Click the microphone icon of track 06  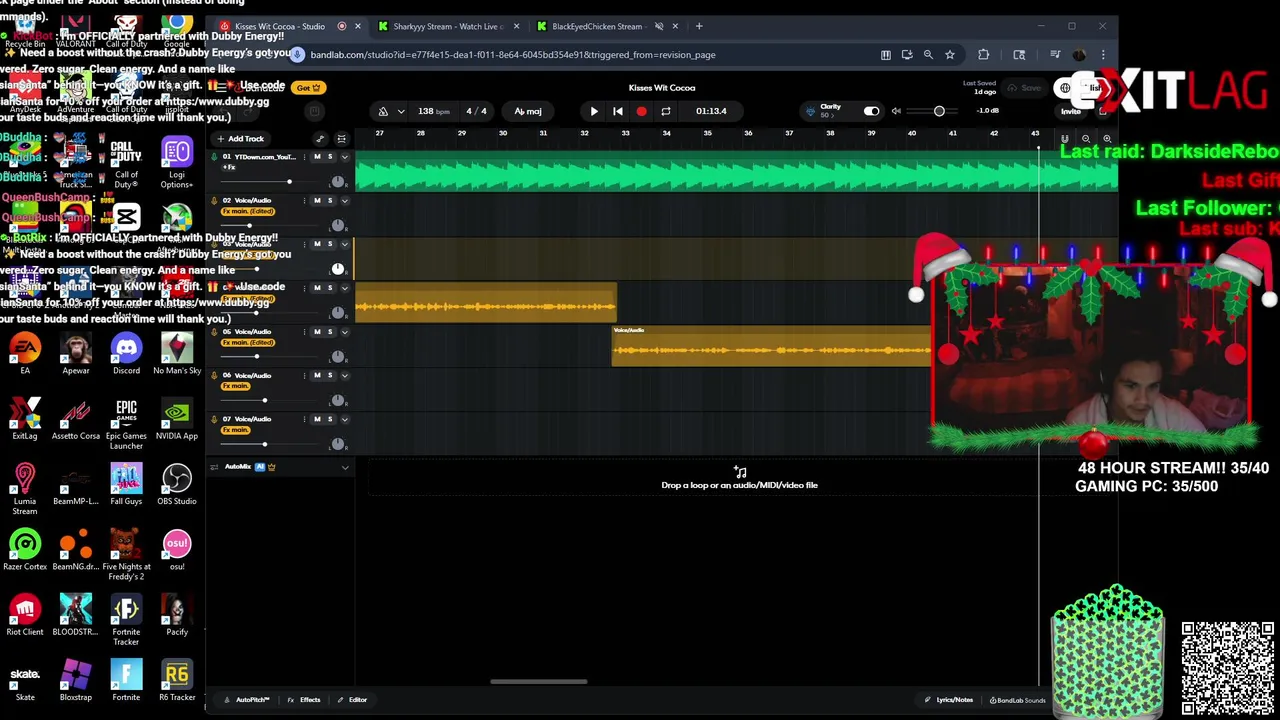(213, 375)
